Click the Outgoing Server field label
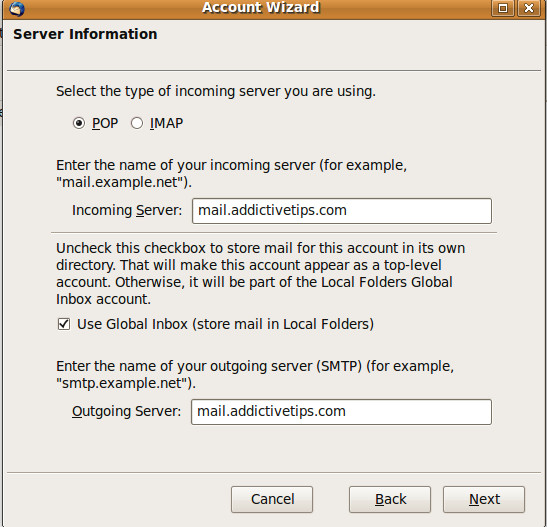Screen dimensions: 547x527 [x=127, y=411]
